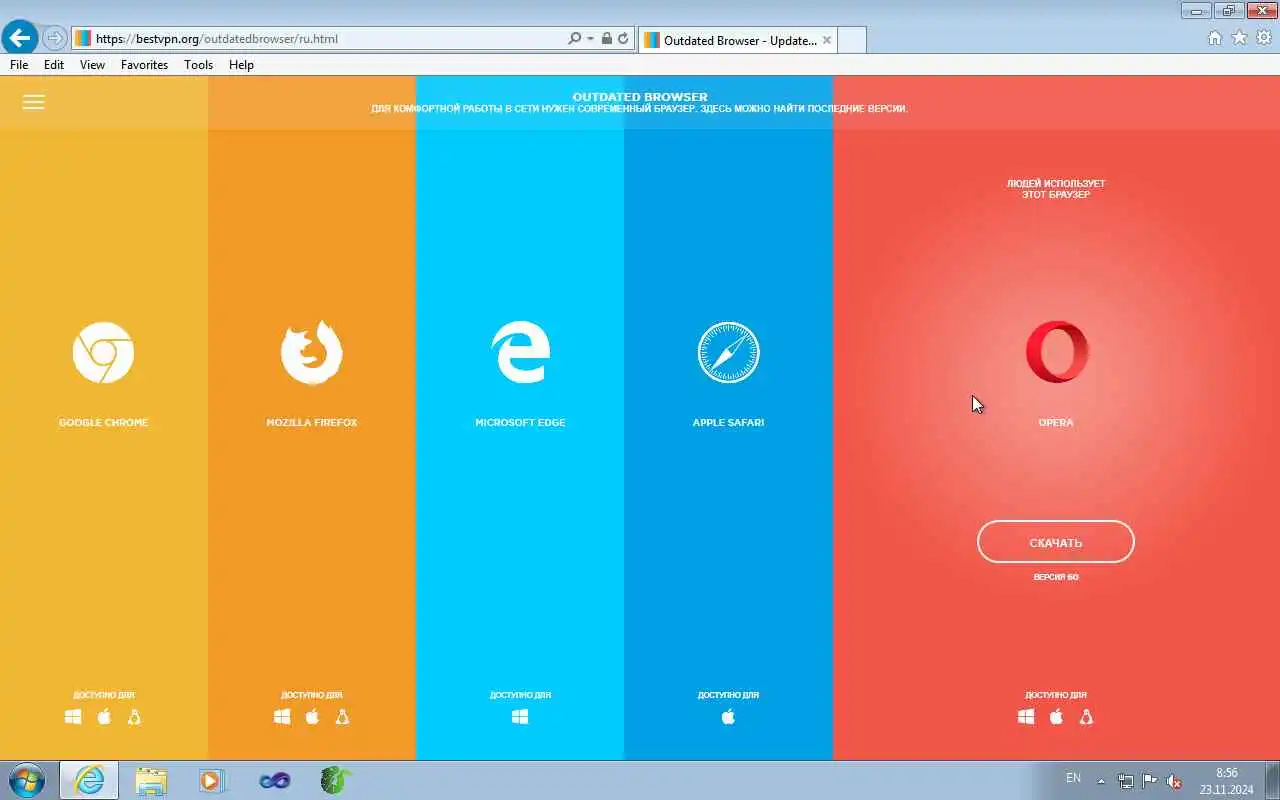Screen dimensions: 1280x800
Task: Close the Outdated Browser tab
Action: [826, 40]
